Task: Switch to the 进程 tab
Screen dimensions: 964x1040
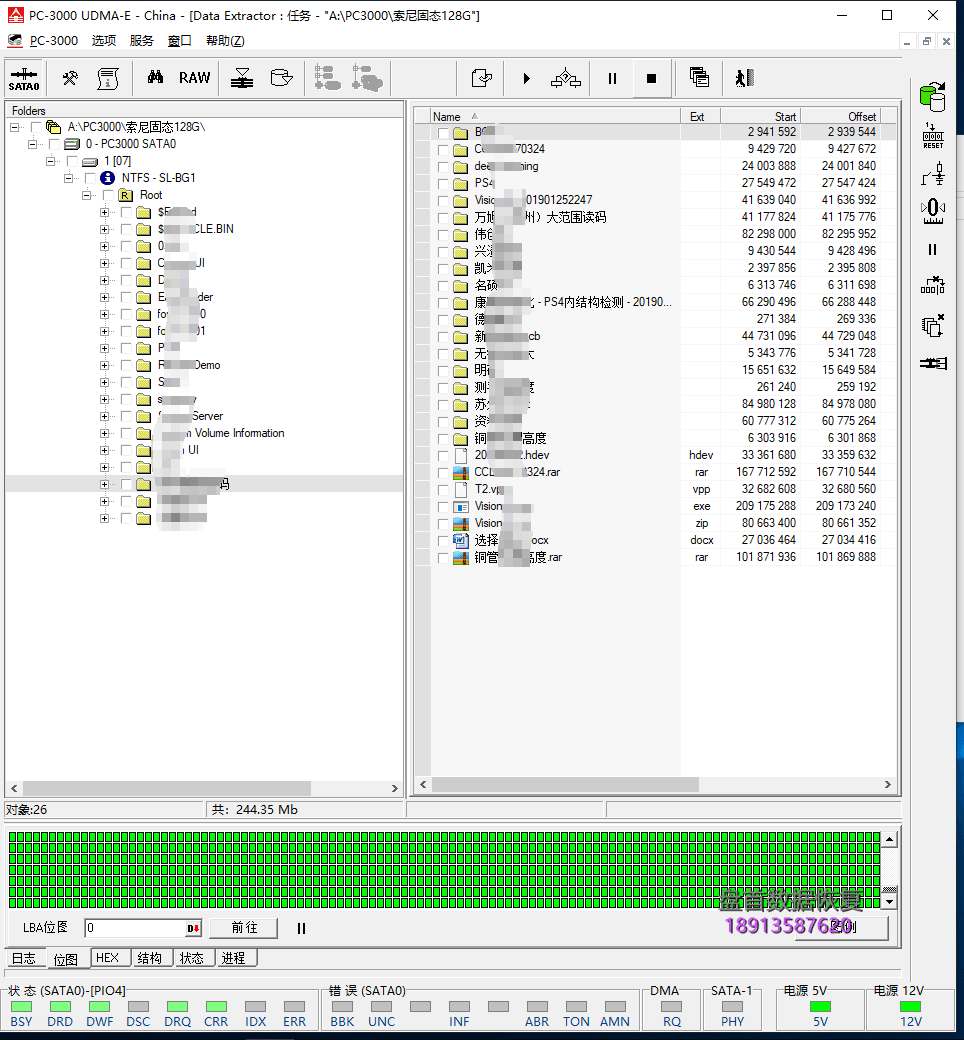Action: pyautogui.click(x=234, y=958)
